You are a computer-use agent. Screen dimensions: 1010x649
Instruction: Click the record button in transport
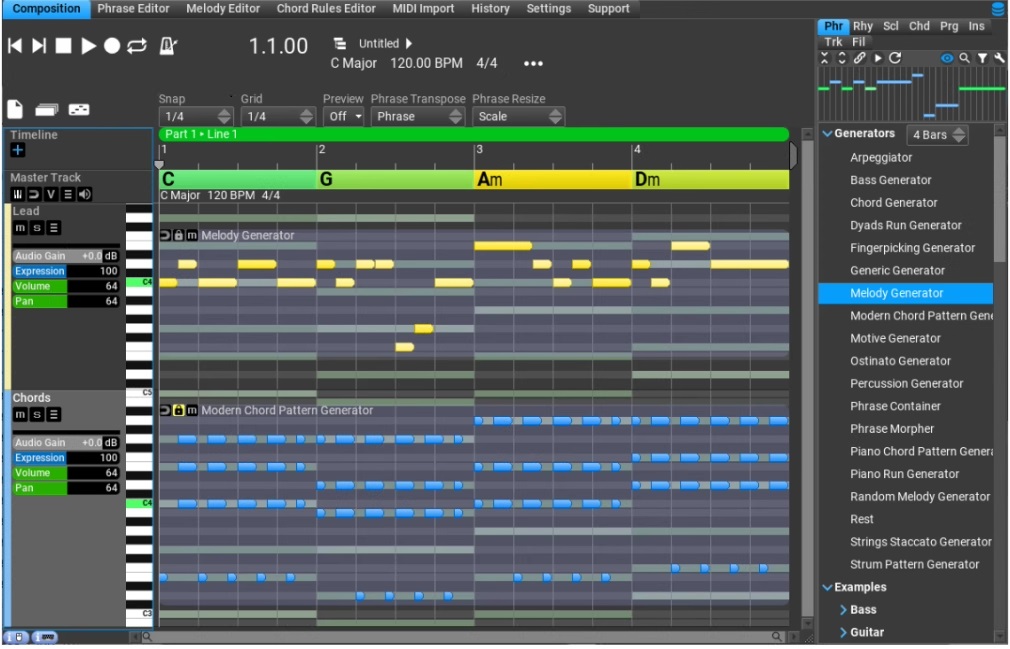pyautogui.click(x=113, y=46)
